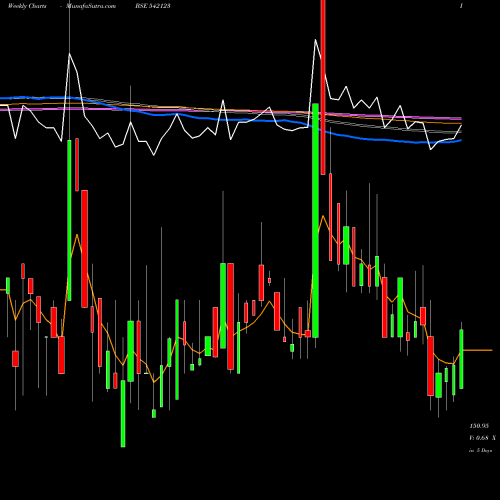The image size is (500, 500).
Task: Click the "MunafaSutra.com" text in header
Action: [x=91, y=6]
